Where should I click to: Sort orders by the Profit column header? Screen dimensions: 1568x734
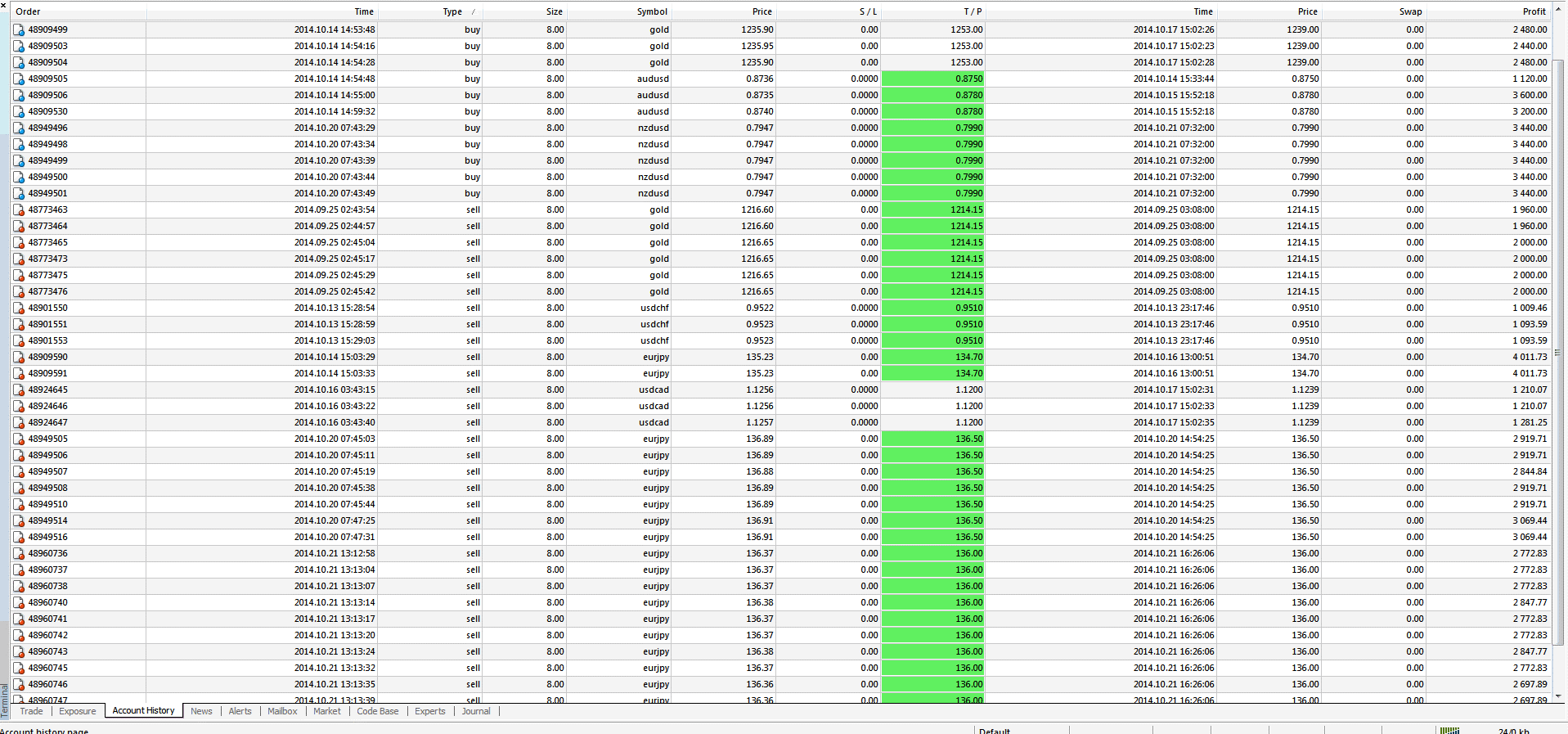(1534, 11)
